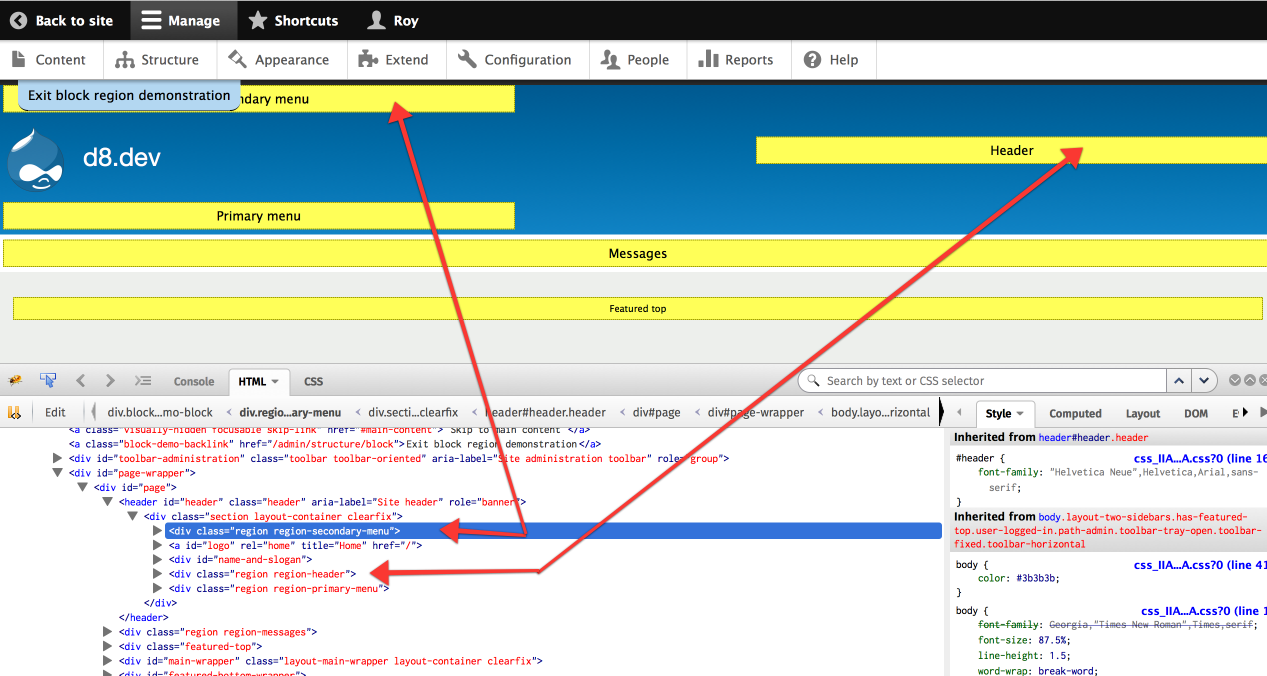Open the Structure admin menu
Screen dimensions: 1267x676
pyautogui.click(x=157, y=60)
